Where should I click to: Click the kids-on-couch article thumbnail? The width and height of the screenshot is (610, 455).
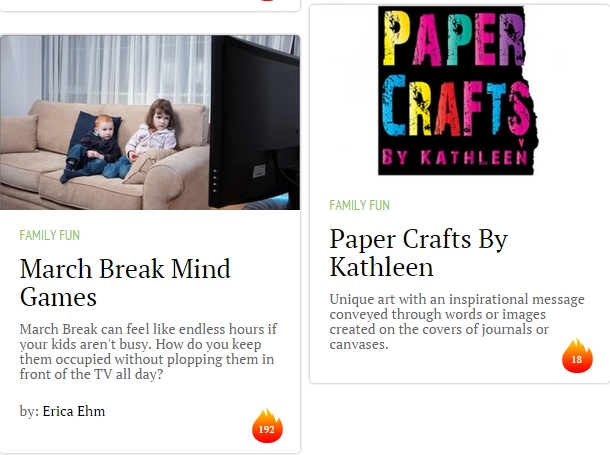click(150, 122)
